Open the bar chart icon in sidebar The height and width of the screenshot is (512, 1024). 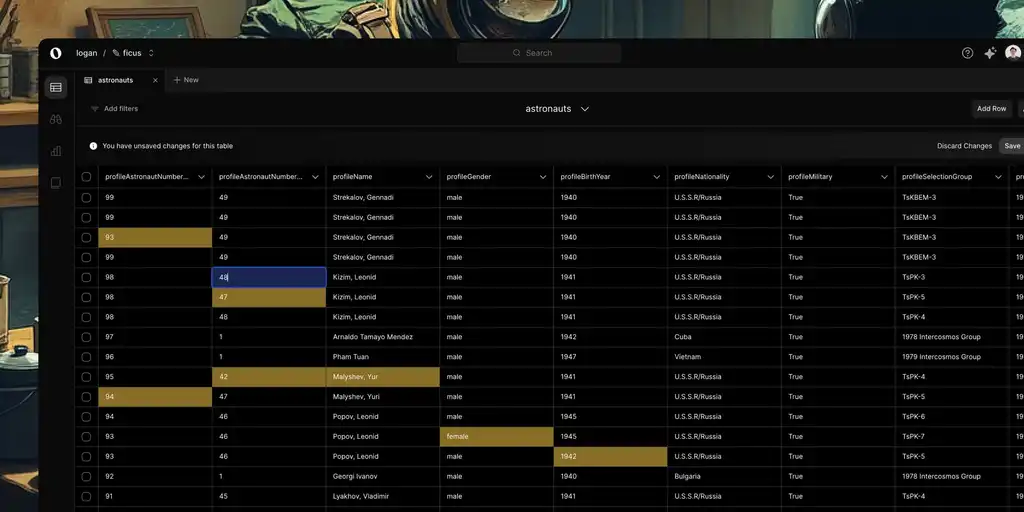[56, 151]
